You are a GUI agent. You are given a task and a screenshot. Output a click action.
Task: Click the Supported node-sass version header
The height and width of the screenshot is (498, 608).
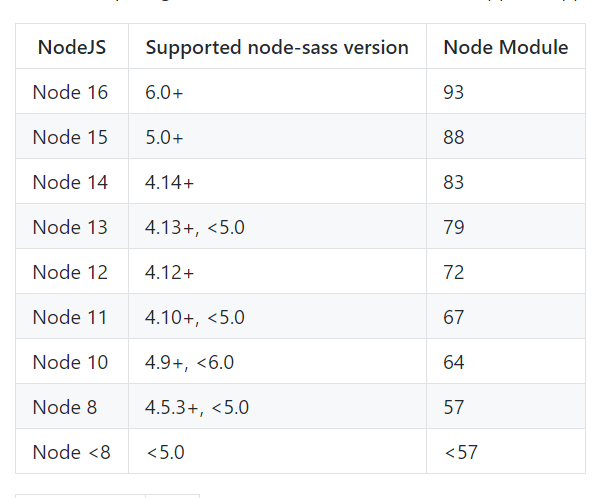coord(277,47)
